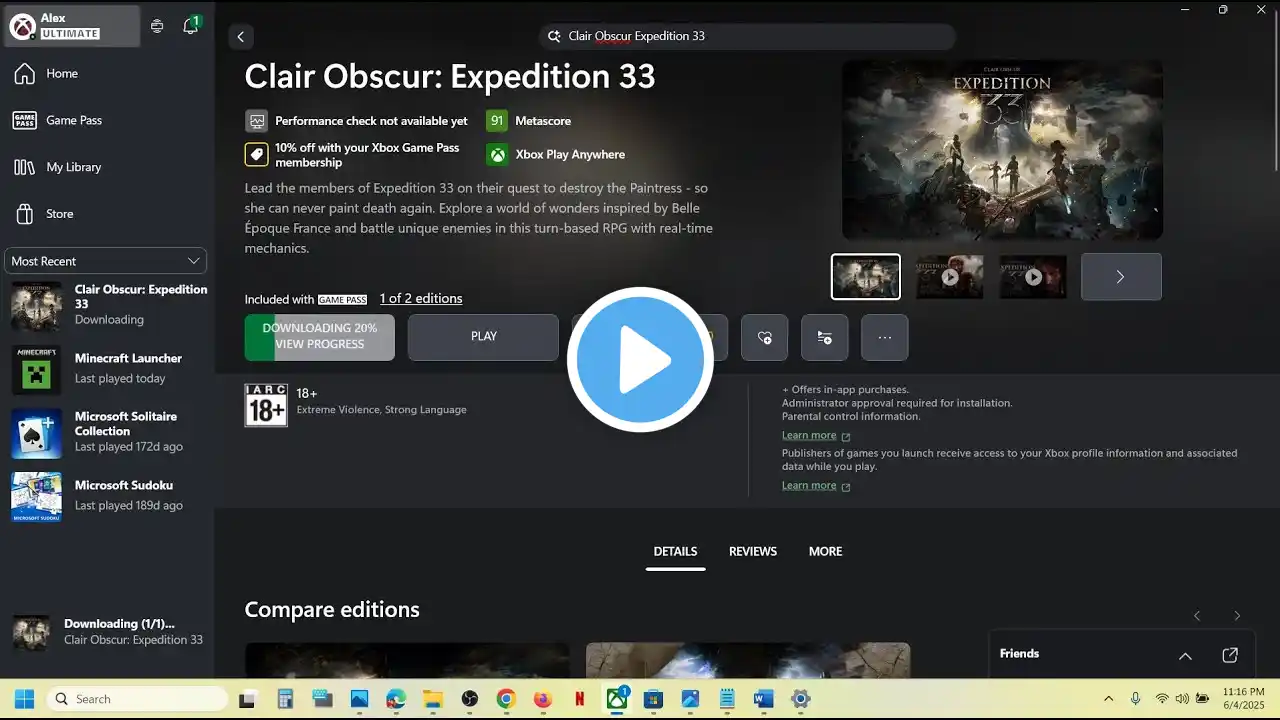Open Home in the sidebar

(x=107, y=74)
